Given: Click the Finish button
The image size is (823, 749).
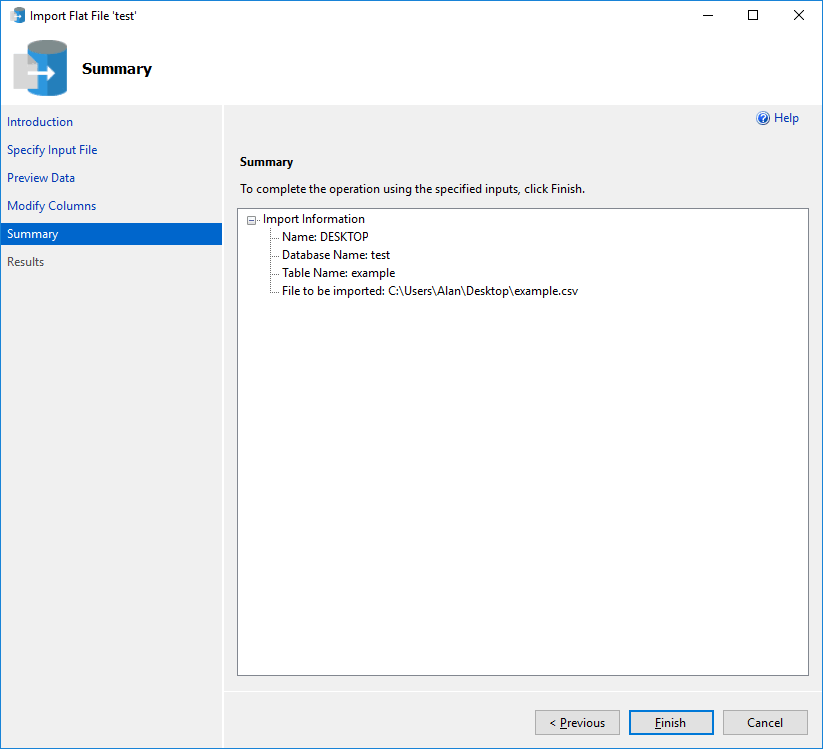Looking at the screenshot, I should (x=671, y=722).
